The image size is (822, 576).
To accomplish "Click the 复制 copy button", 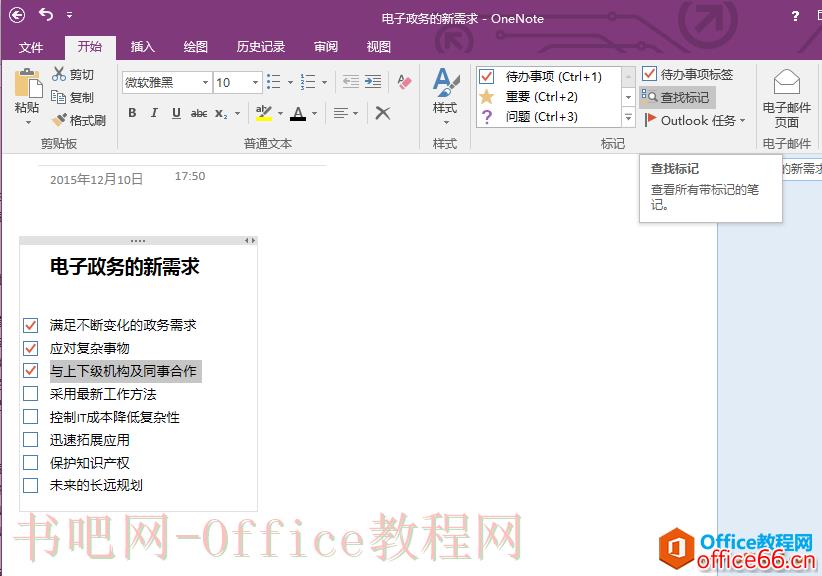I will point(72,97).
